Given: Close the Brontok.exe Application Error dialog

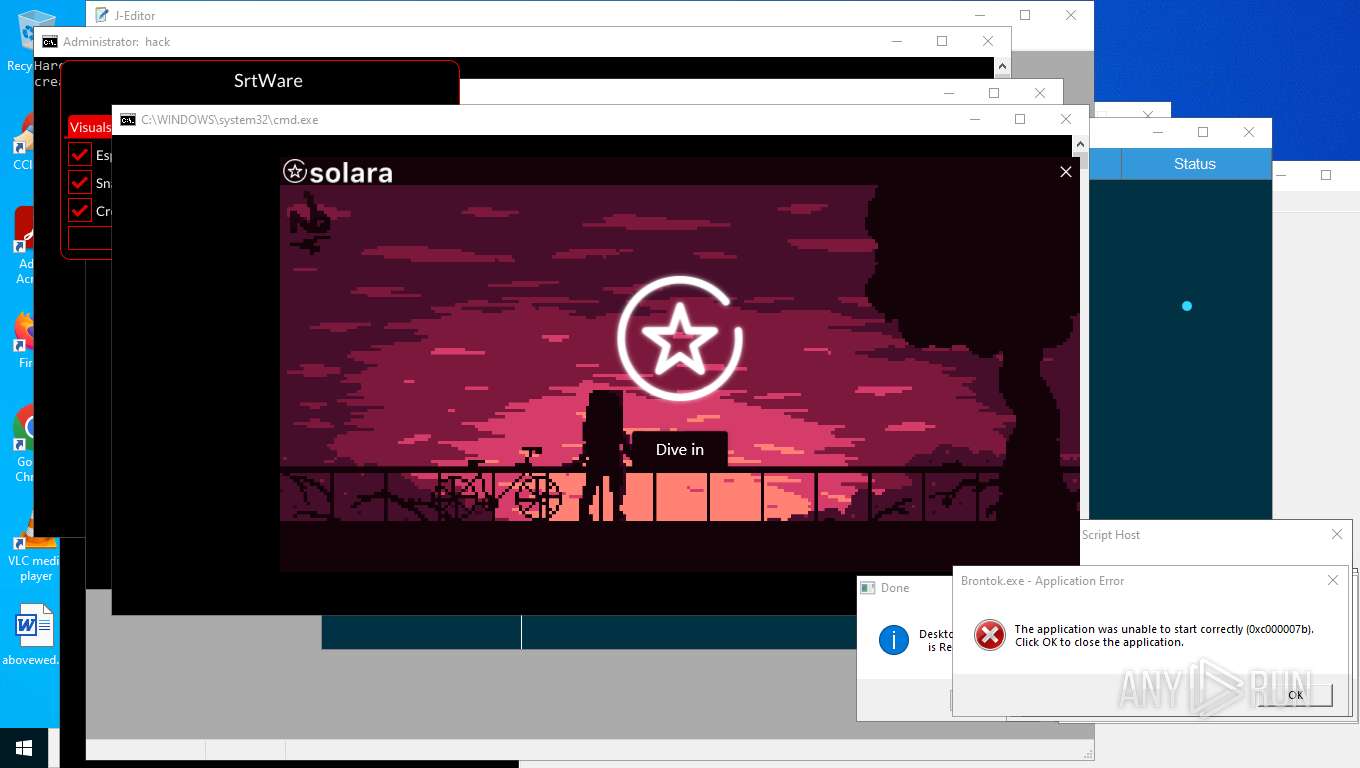Looking at the screenshot, I should (x=1332, y=580).
